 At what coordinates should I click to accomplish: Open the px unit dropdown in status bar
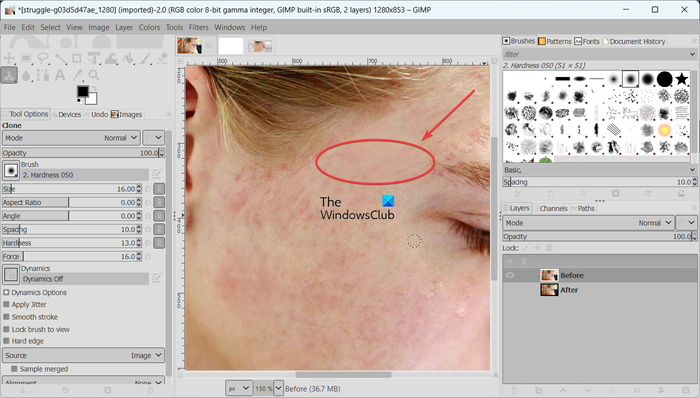238,389
